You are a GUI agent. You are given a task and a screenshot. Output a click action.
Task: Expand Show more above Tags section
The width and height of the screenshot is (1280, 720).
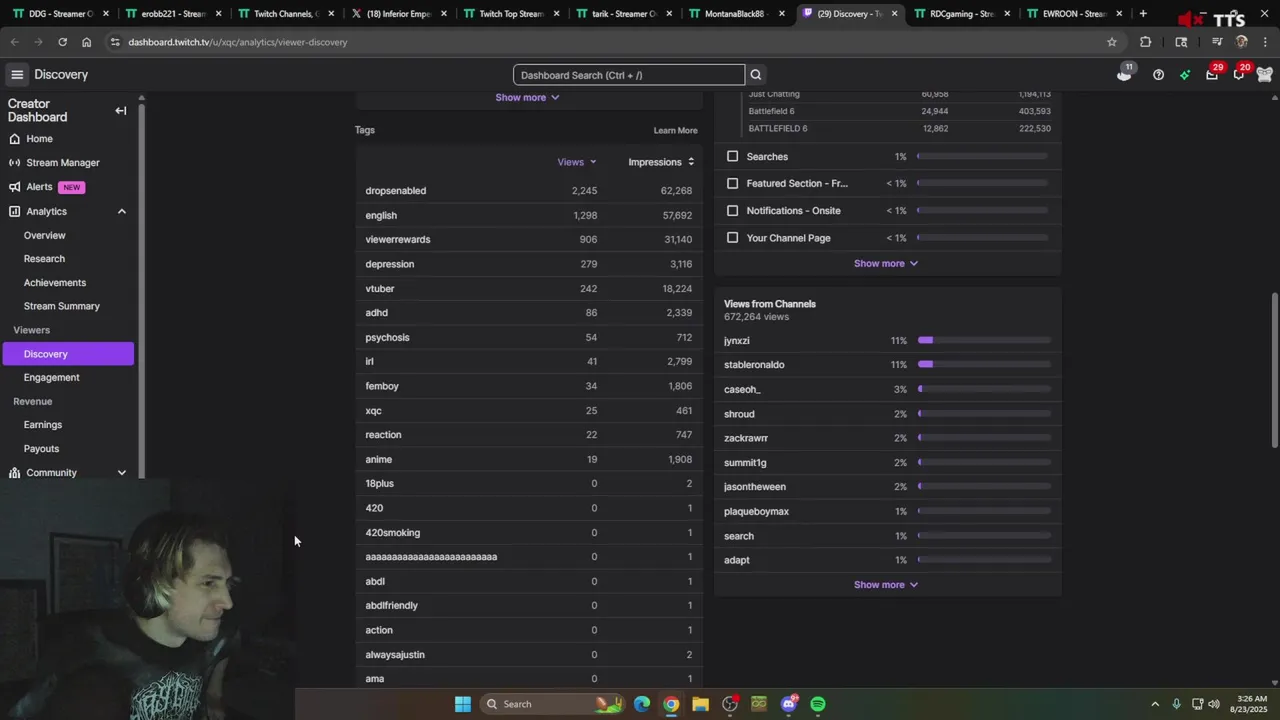[x=528, y=98]
